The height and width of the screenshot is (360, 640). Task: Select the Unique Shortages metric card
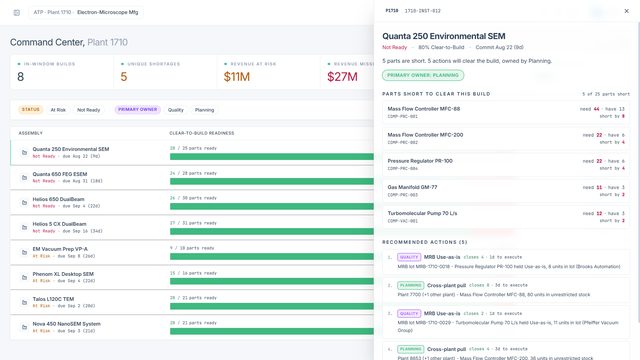coord(165,72)
